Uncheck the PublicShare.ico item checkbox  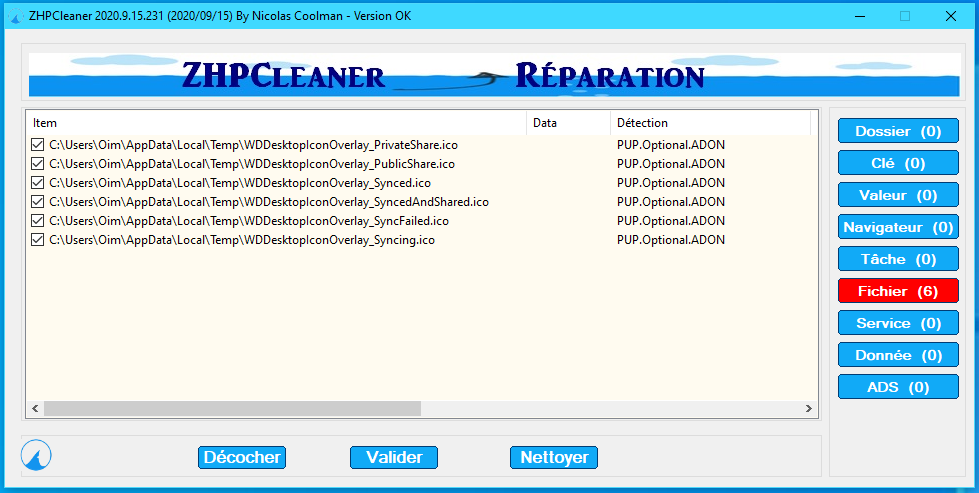37,164
